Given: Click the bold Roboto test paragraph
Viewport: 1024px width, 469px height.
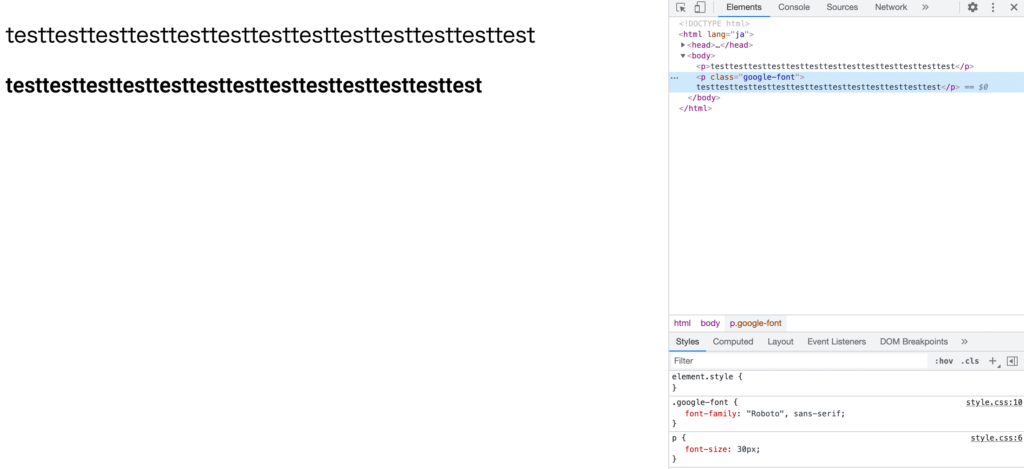Looking at the screenshot, I should click(244, 86).
